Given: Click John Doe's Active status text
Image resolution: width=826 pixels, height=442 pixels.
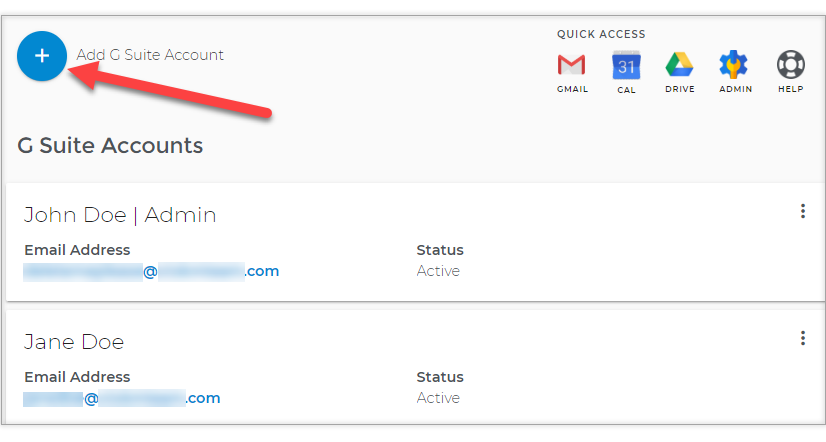Looking at the screenshot, I should tap(438, 271).
